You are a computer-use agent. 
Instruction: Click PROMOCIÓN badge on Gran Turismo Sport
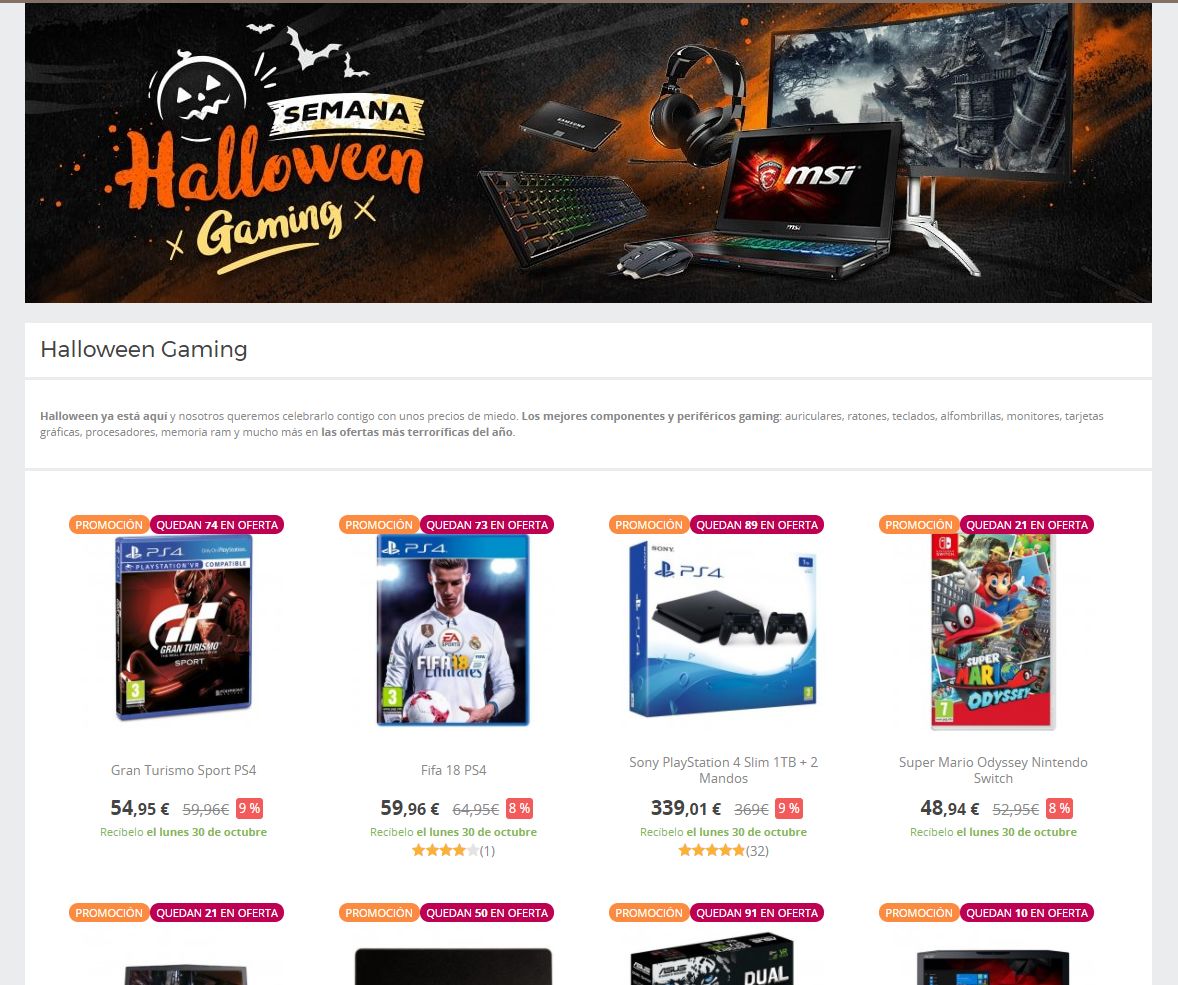coord(109,524)
